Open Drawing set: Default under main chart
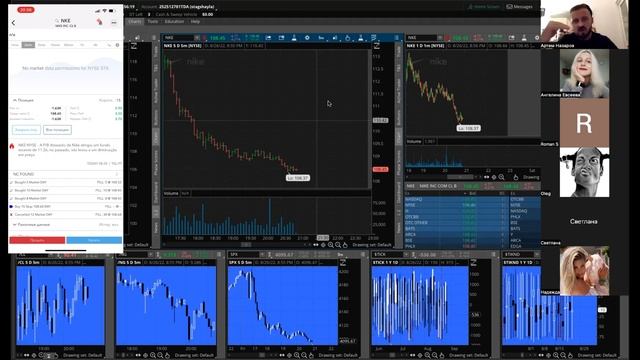Image resolution: width=640 pixels, height=360 pixels. 371,245
